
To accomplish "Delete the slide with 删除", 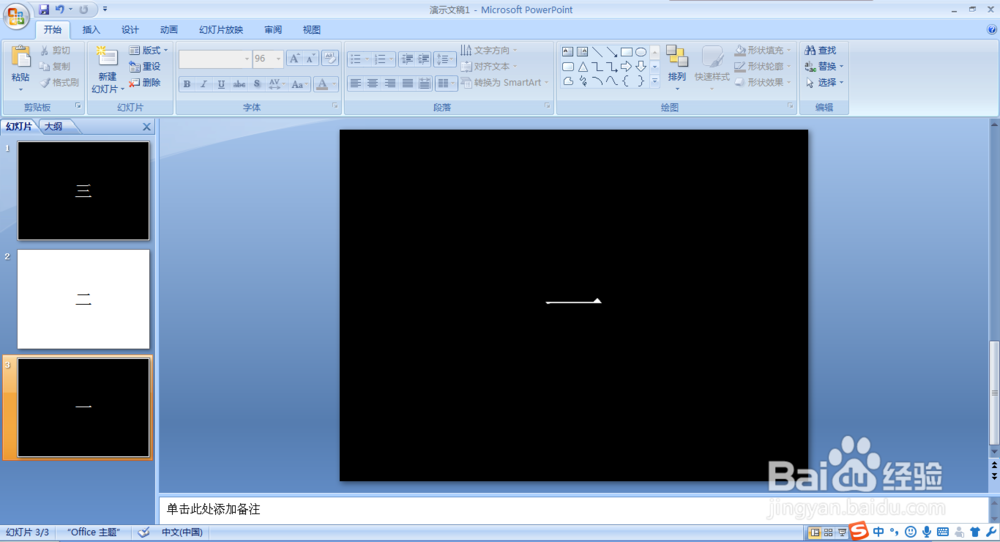I will (x=145, y=82).
